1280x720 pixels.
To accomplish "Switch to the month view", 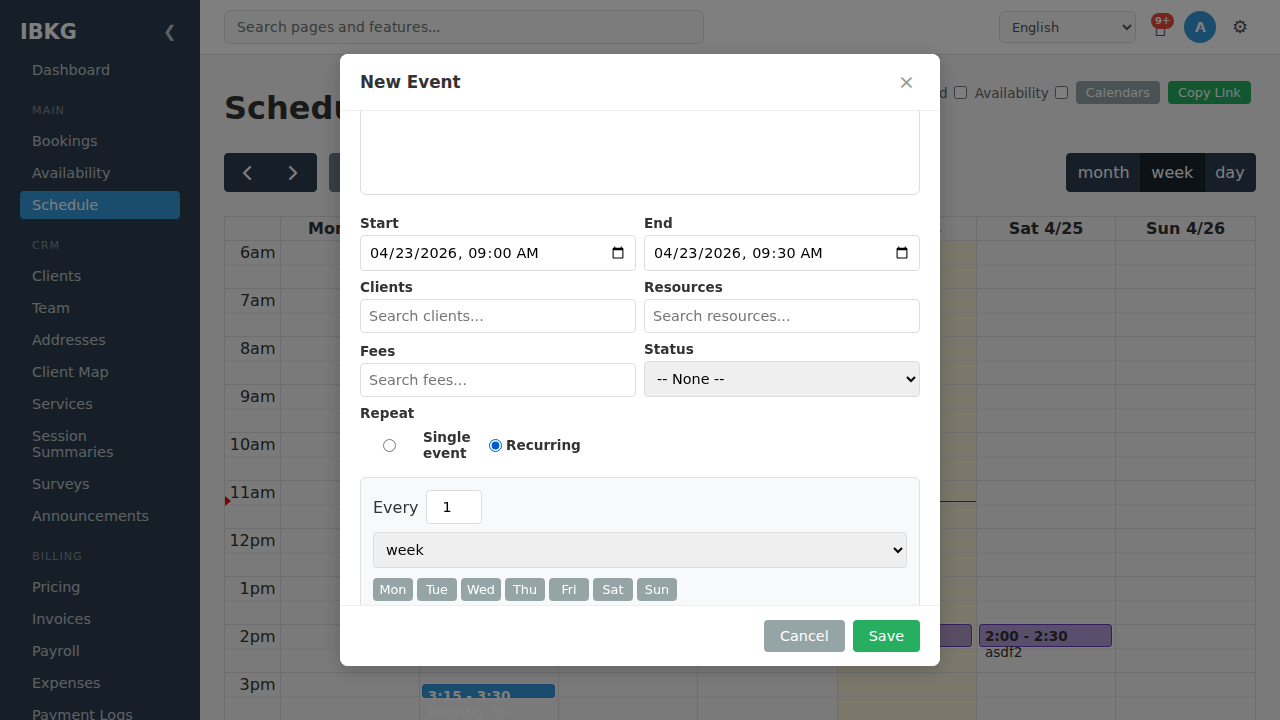I will (1103, 172).
